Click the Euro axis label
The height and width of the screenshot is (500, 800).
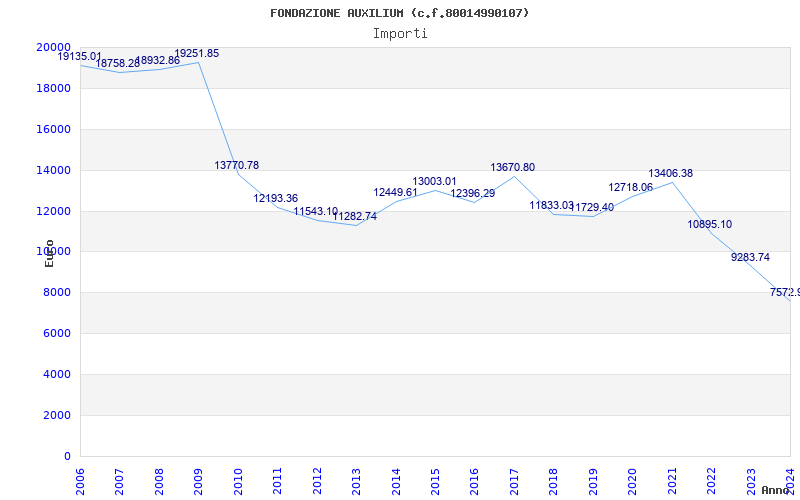point(49,254)
